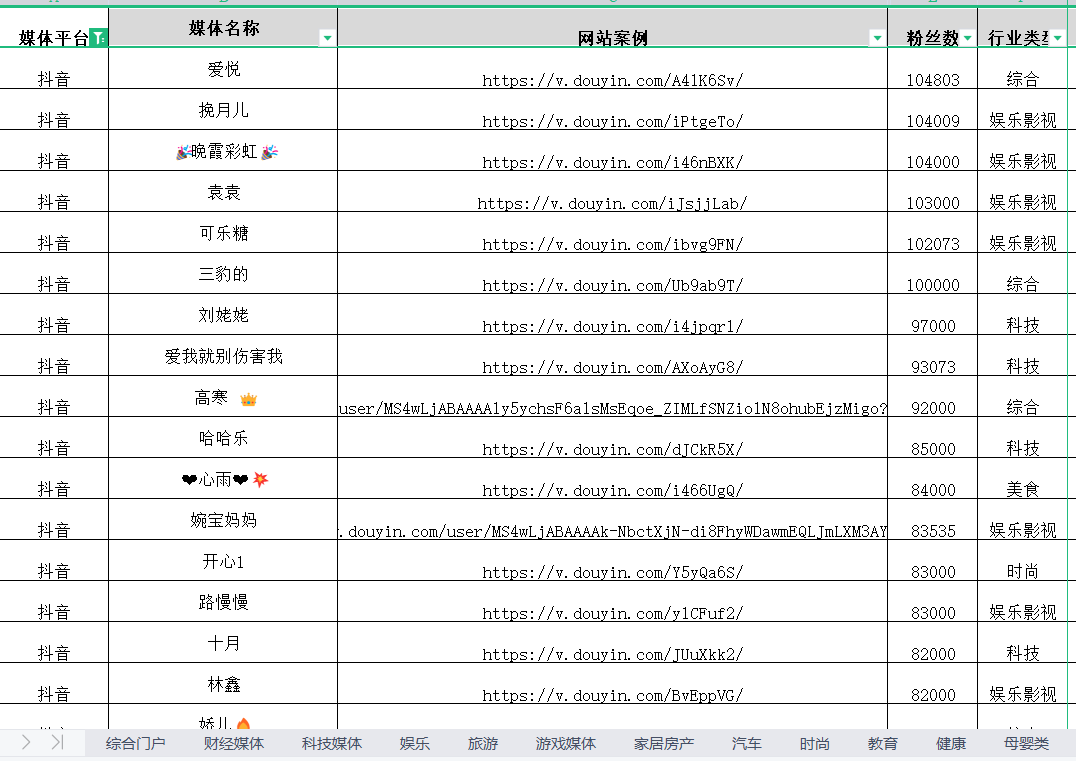The image size is (1076, 761).
Task: Select 美食 category cell
Action: pyautogui.click(x=1022, y=490)
